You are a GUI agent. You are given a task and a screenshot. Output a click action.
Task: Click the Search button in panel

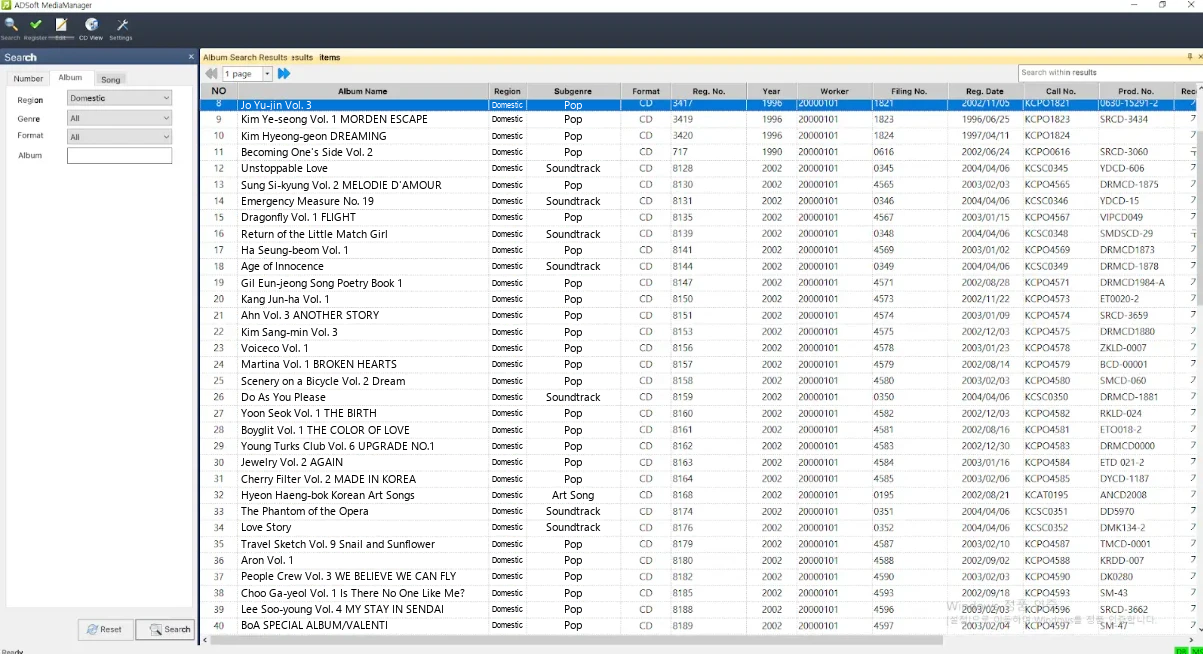coord(164,629)
